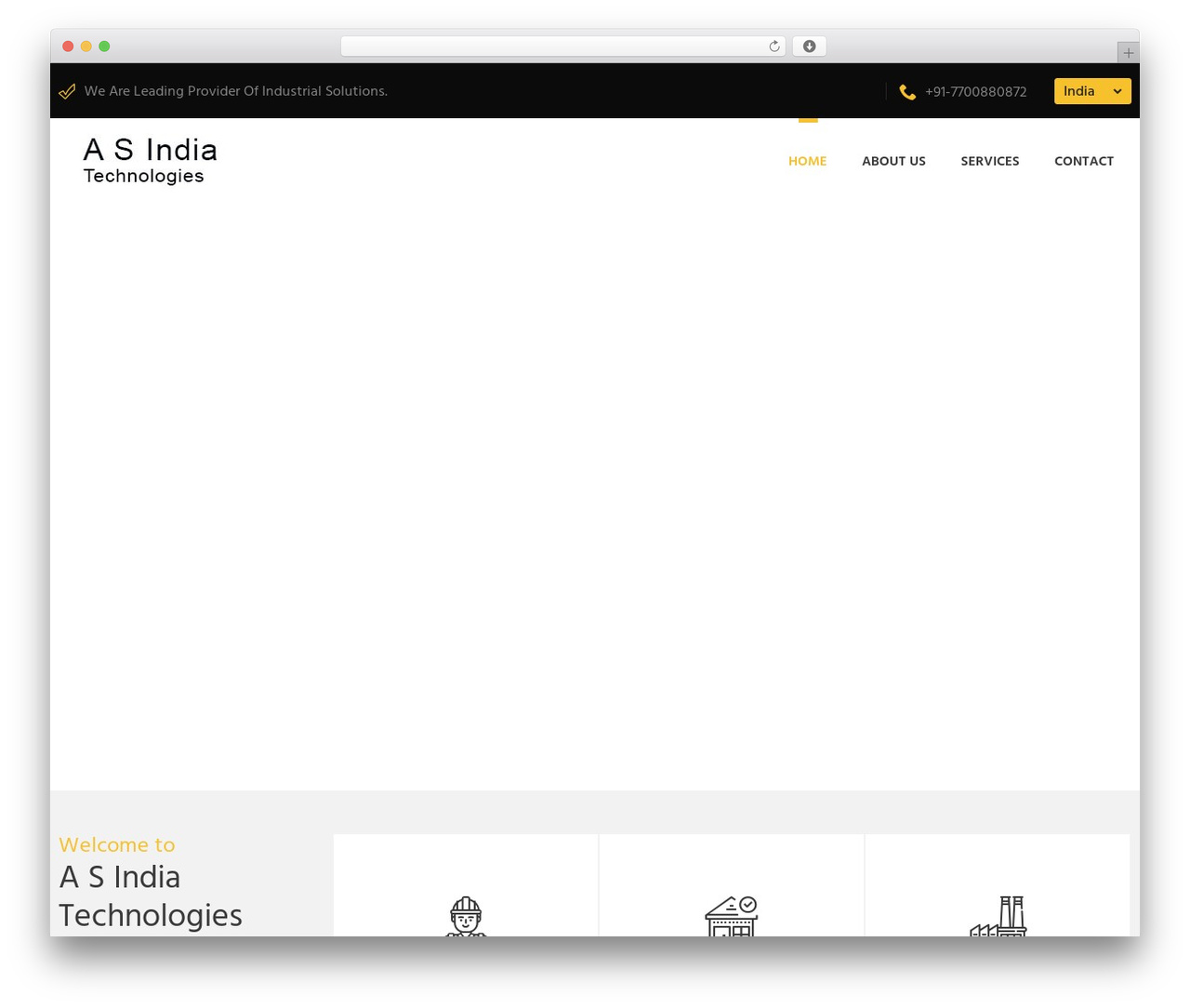
Task: Click the 'Welcome to' heading text
Action: tap(117, 844)
